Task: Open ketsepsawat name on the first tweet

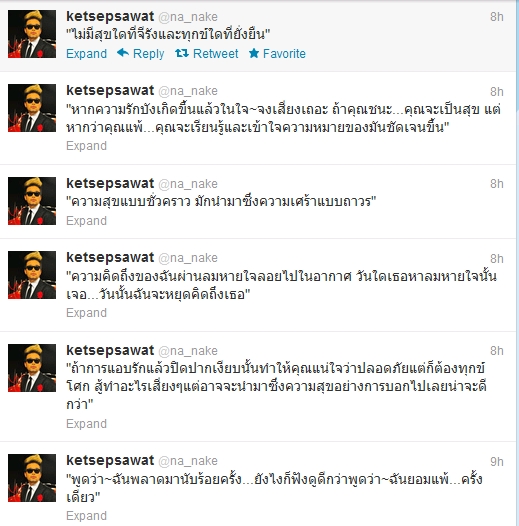Action: pos(110,16)
